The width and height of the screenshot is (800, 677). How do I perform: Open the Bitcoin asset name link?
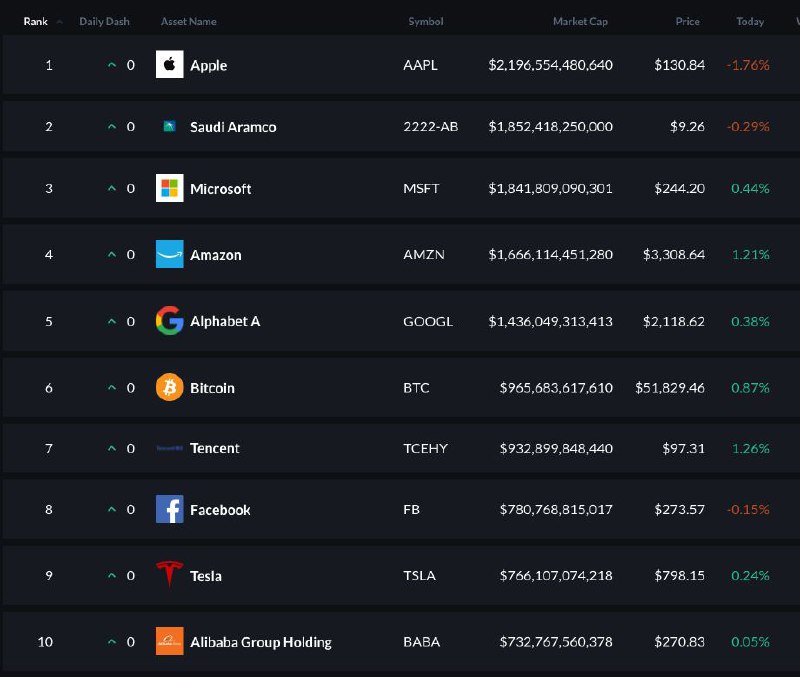(x=212, y=388)
